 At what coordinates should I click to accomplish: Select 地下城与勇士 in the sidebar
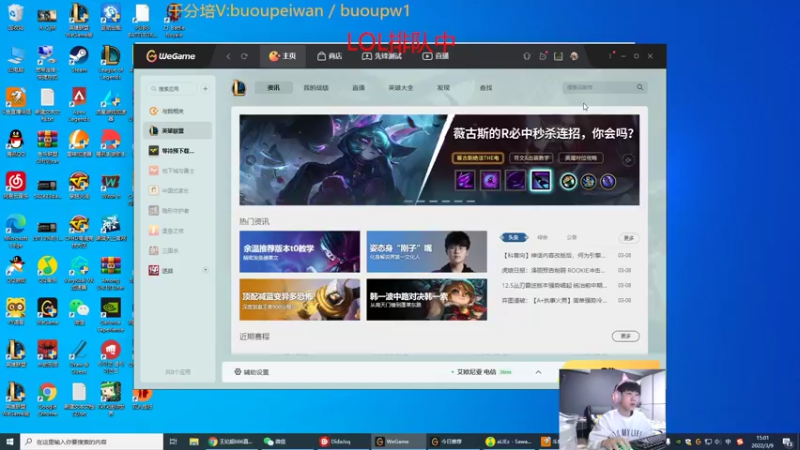[x=177, y=171]
